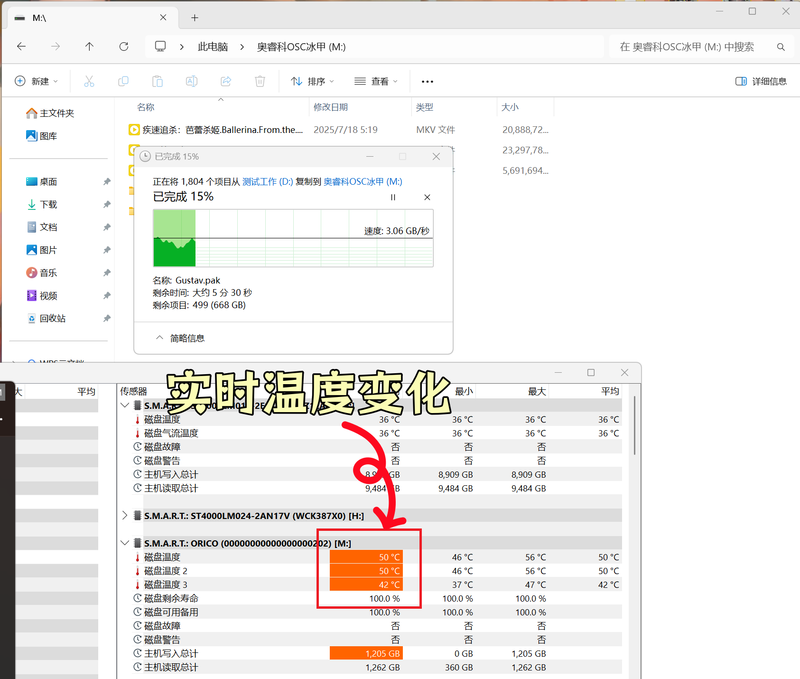Open 下载 folder in the sidebar
This screenshot has height=679, width=800.
(x=41, y=205)
